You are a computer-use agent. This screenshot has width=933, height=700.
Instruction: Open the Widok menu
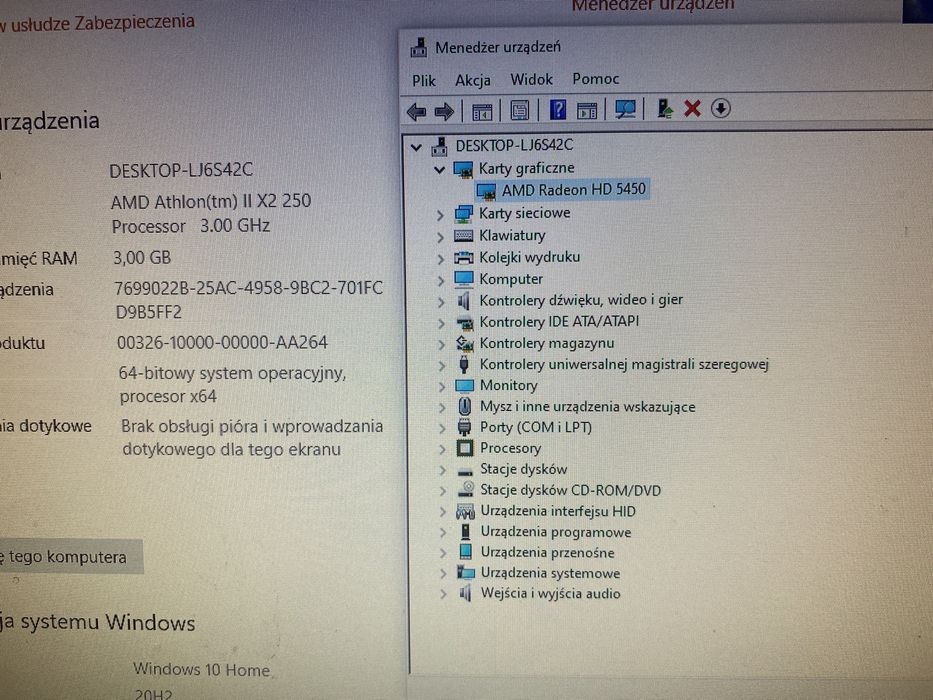coord(531,79)
